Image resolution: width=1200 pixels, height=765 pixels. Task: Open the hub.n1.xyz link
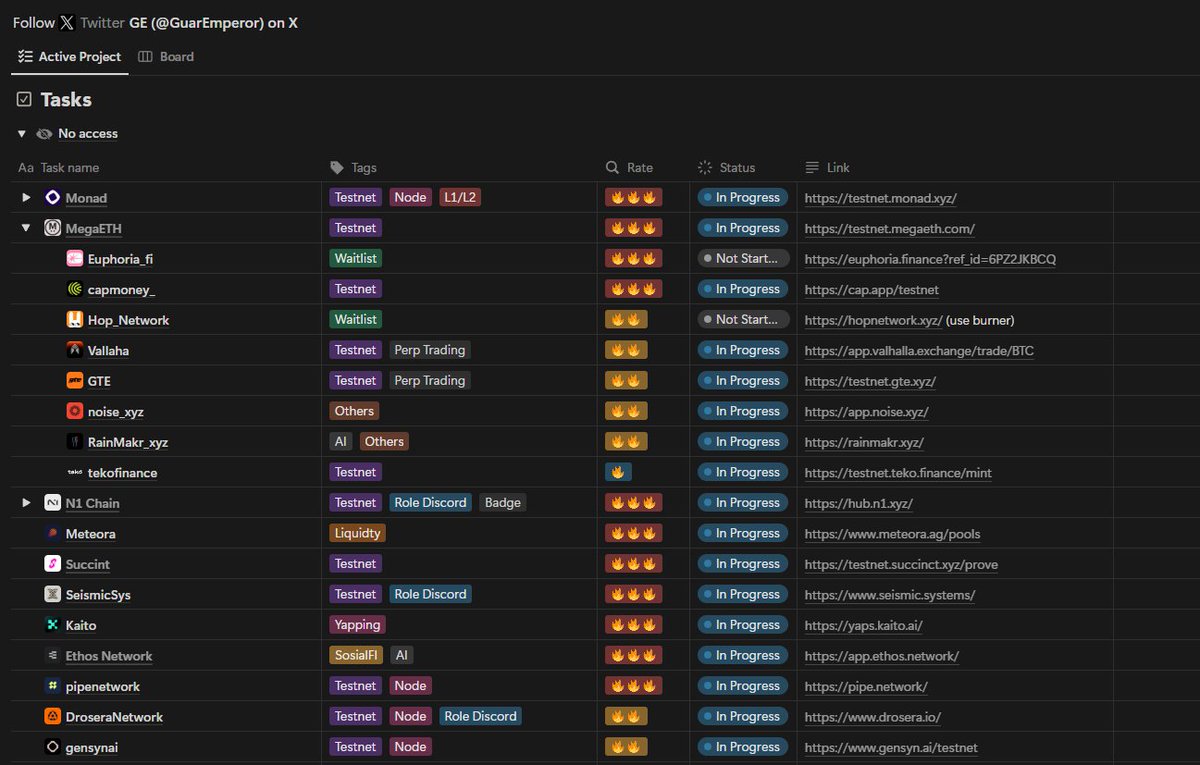tap(859, 503)
